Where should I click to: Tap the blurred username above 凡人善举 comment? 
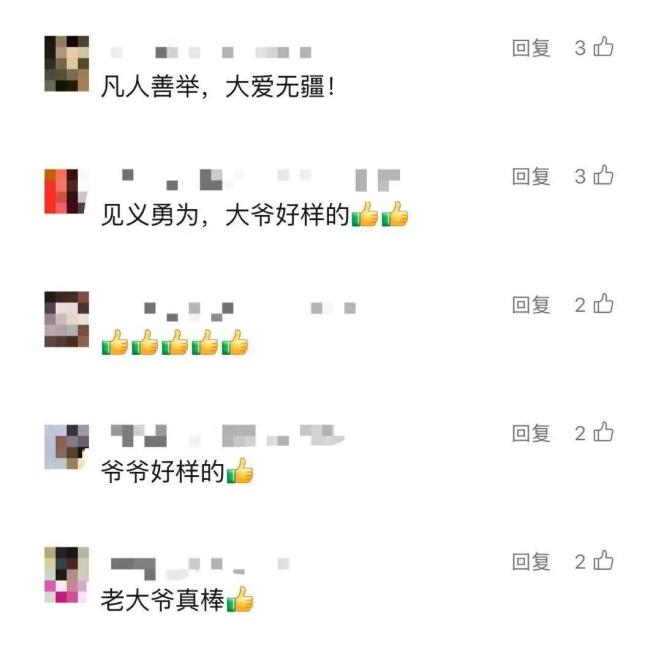(211, 53)
